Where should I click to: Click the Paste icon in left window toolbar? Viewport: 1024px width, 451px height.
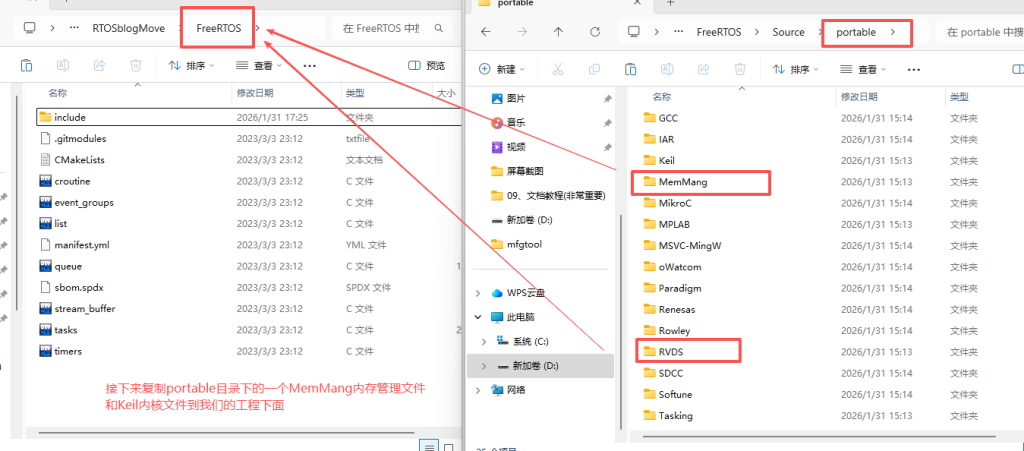[26, 66]
